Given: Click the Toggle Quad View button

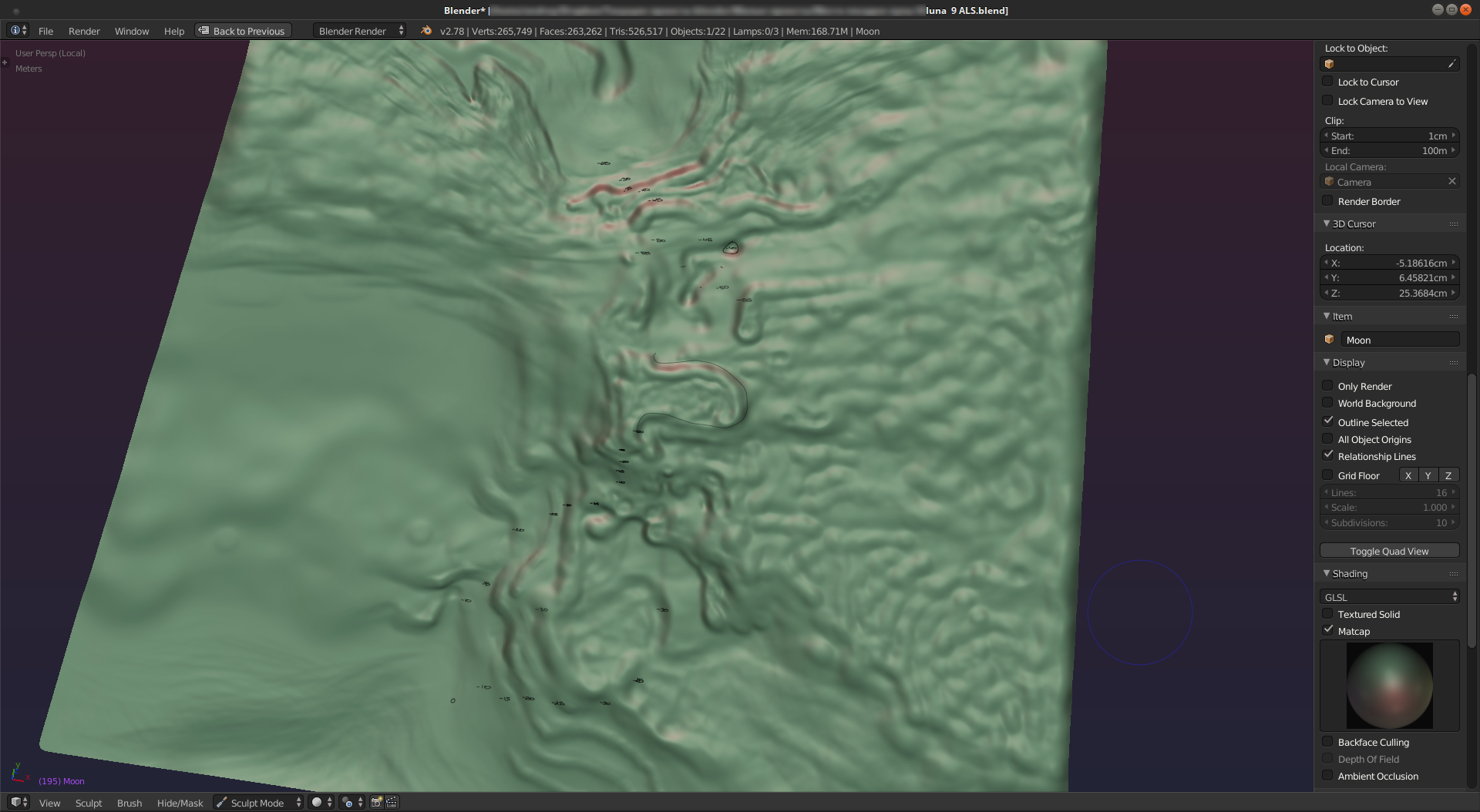Looking at the screenshot, I should (x=1389, y=551).
